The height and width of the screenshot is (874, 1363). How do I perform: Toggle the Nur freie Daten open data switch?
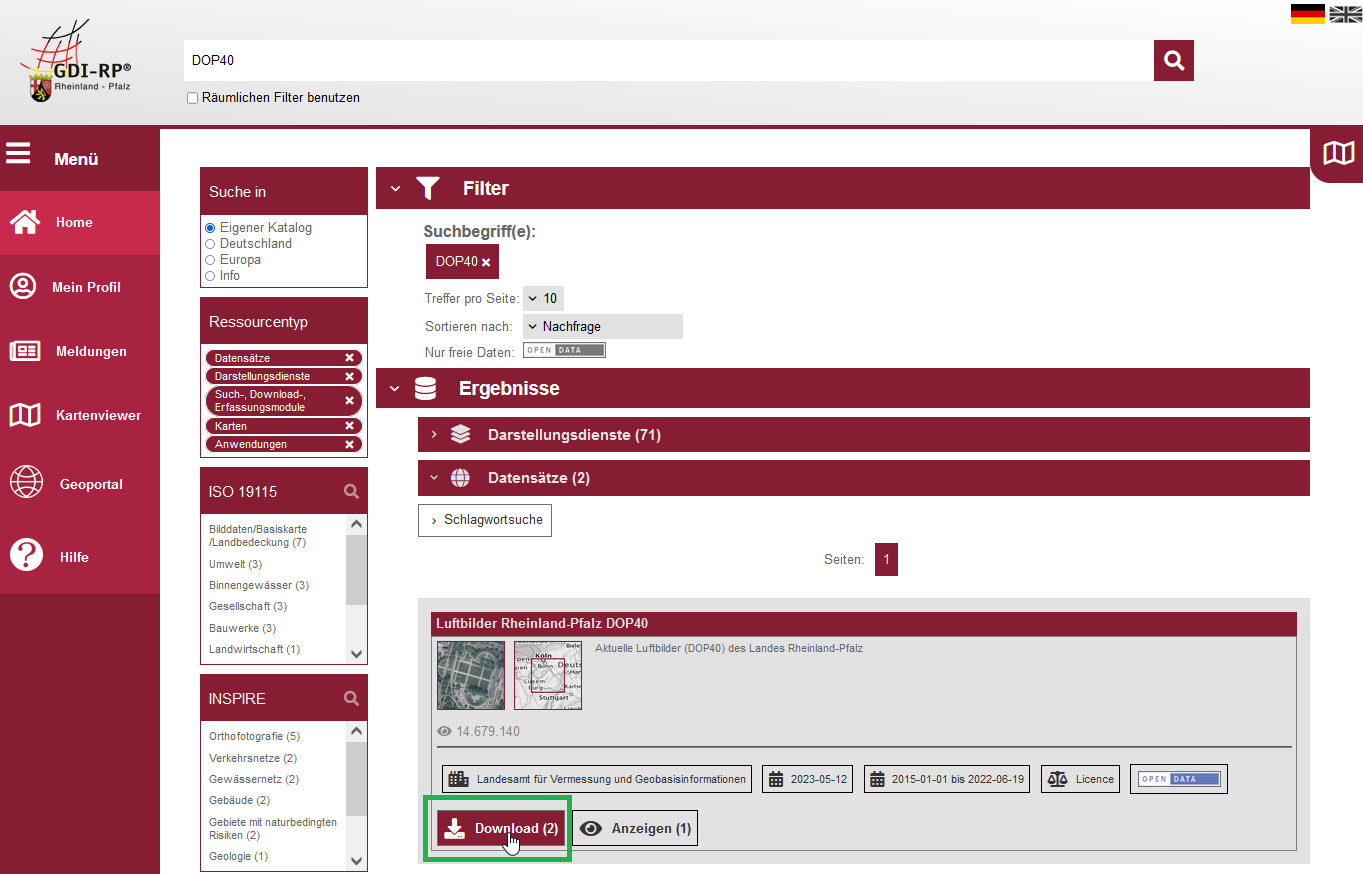[564, 351]
